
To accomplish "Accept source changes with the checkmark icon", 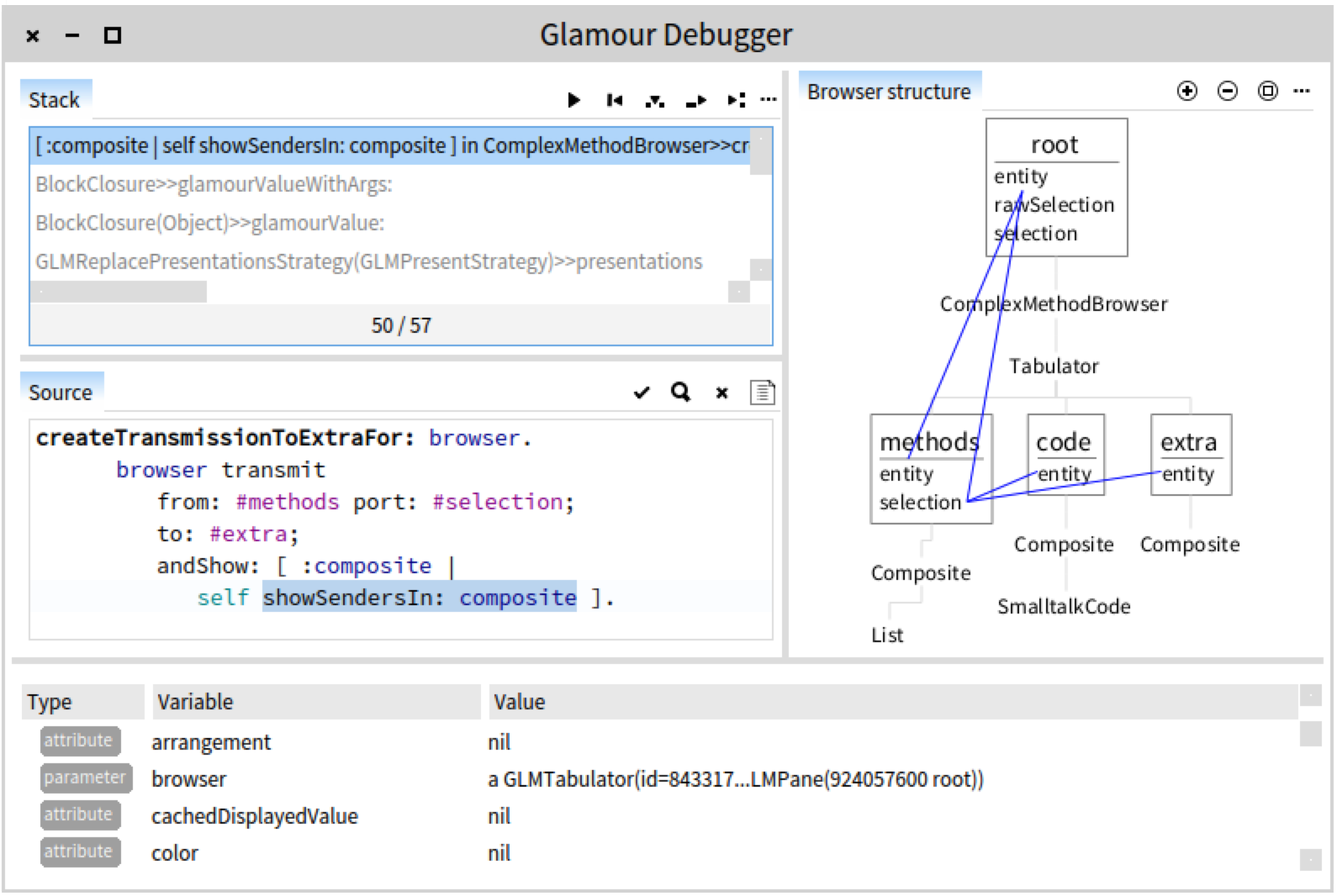I will point(642,393).
